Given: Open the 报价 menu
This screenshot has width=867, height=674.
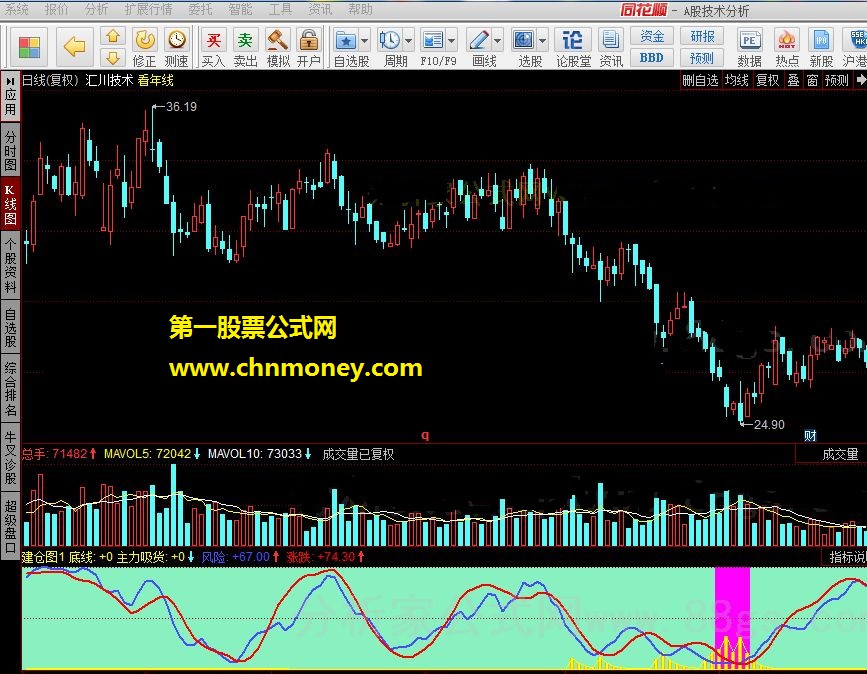Looking at the screenshot, I should point(57,9).
